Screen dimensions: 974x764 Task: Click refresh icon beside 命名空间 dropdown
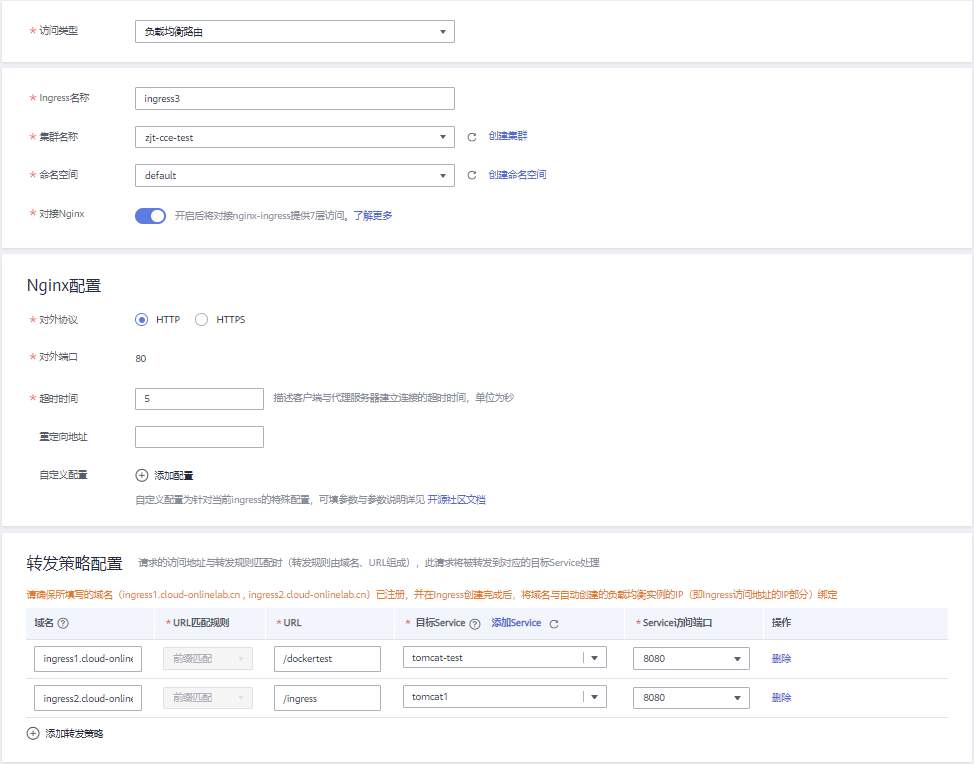pos(472,175)
